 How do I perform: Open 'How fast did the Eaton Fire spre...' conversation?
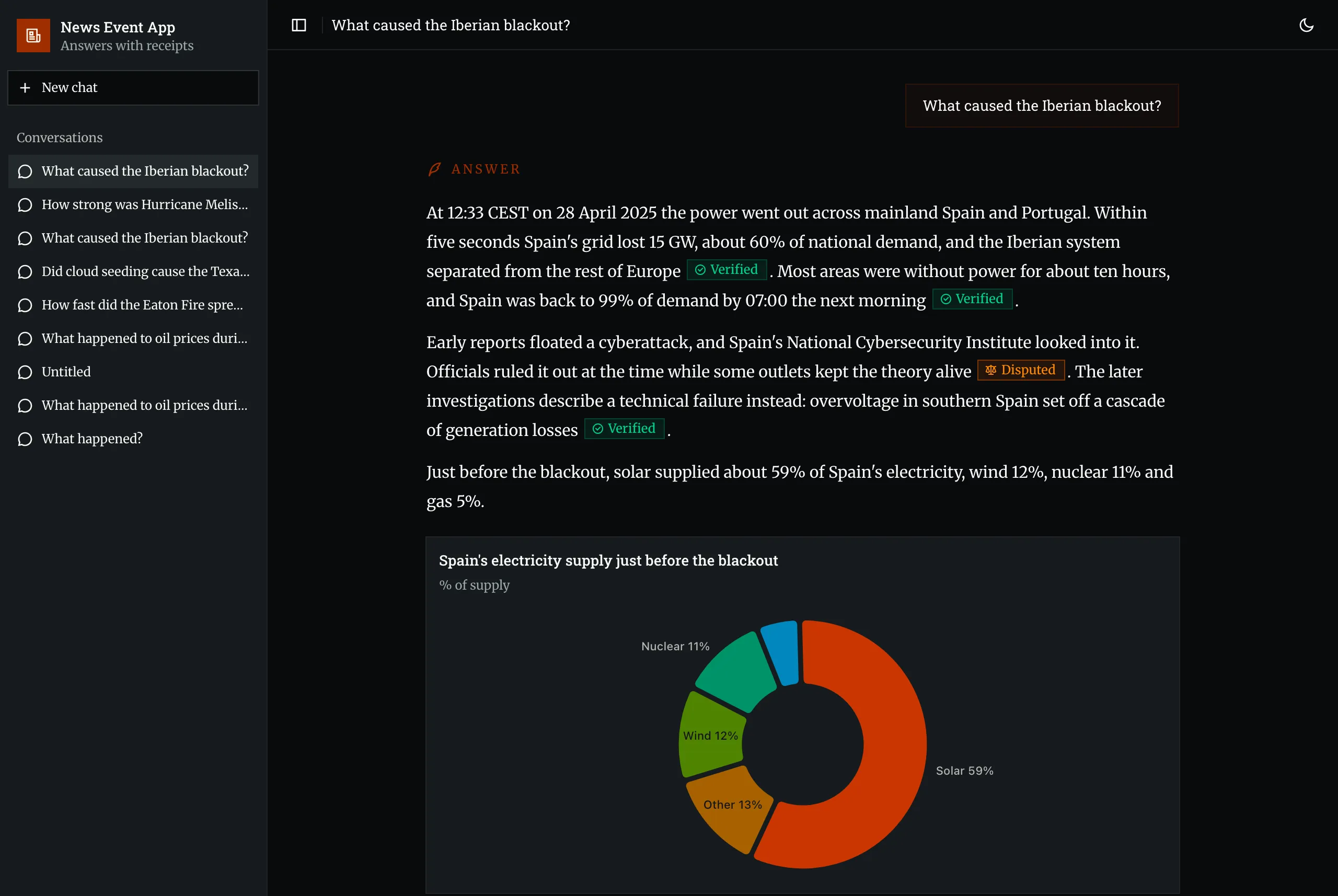(x=133, y=305)
